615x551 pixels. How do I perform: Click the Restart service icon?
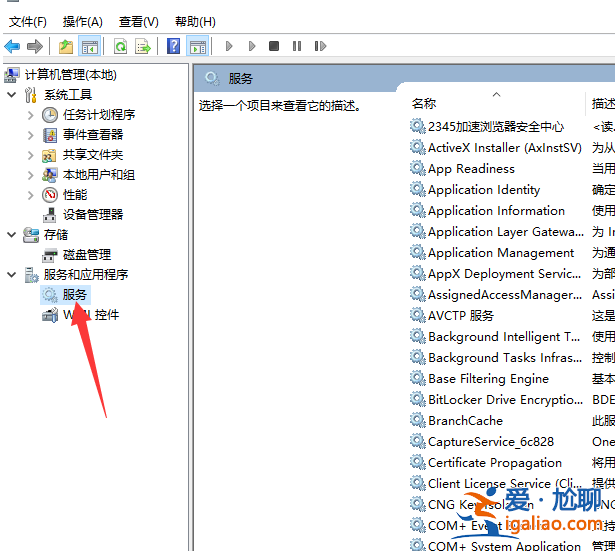click(x=320, y=46)
